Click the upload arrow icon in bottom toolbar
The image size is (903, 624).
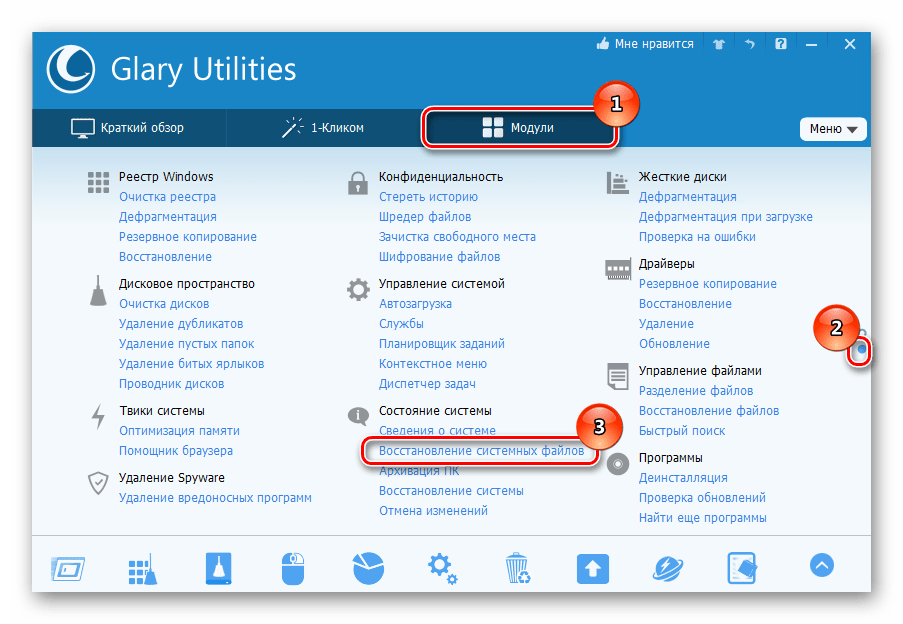(593, 569)
